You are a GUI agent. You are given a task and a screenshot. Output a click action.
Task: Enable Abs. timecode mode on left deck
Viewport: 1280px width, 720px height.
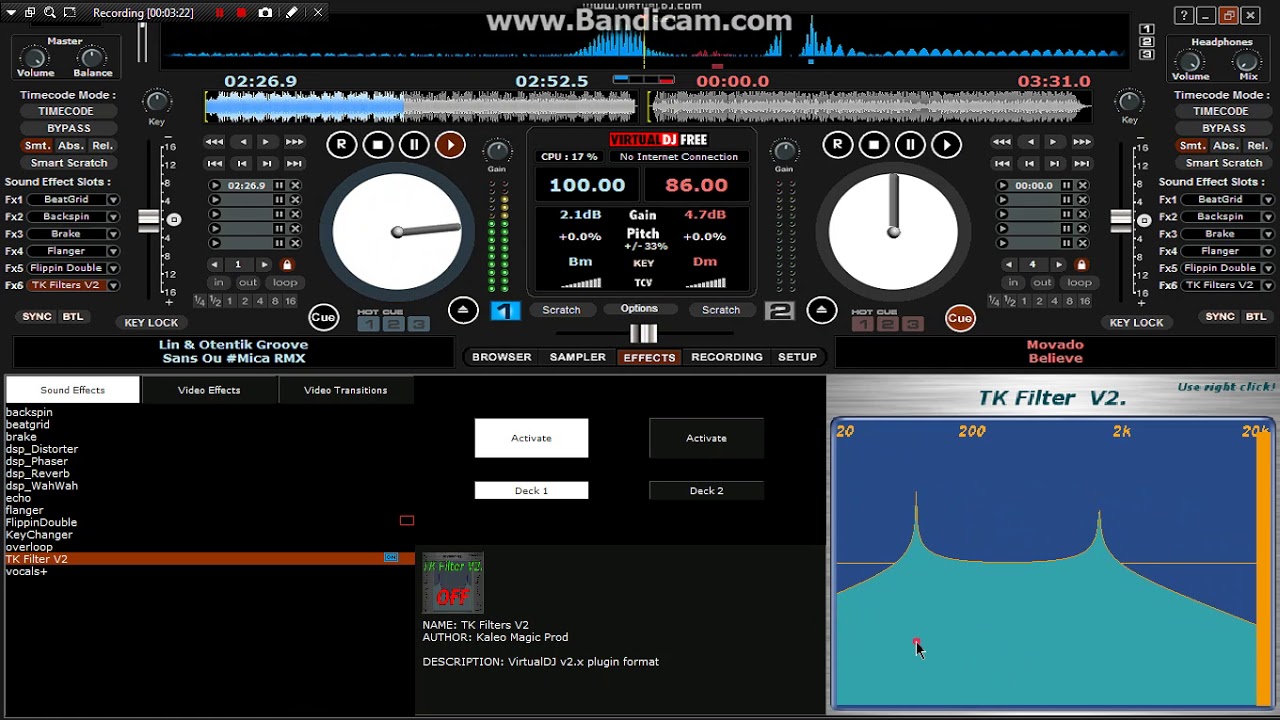tap(70, 146)
